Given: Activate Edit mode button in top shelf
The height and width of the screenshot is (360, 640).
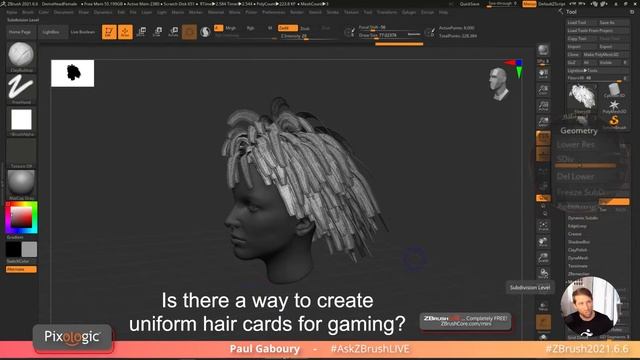Looking at the screenshot, I should pos(109,32).
